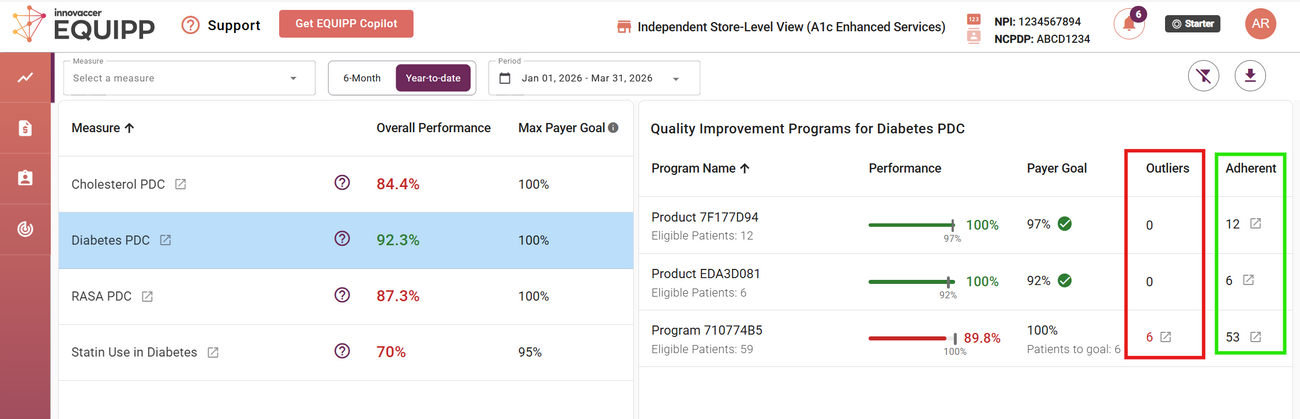Open the Period date range dropdown

click(594, 78)
